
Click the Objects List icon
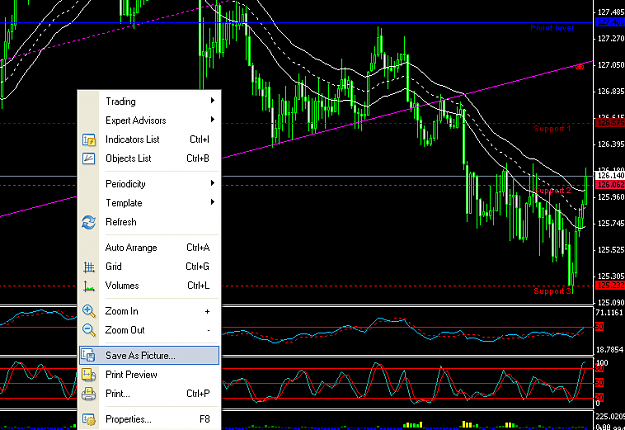pos(88,159)
